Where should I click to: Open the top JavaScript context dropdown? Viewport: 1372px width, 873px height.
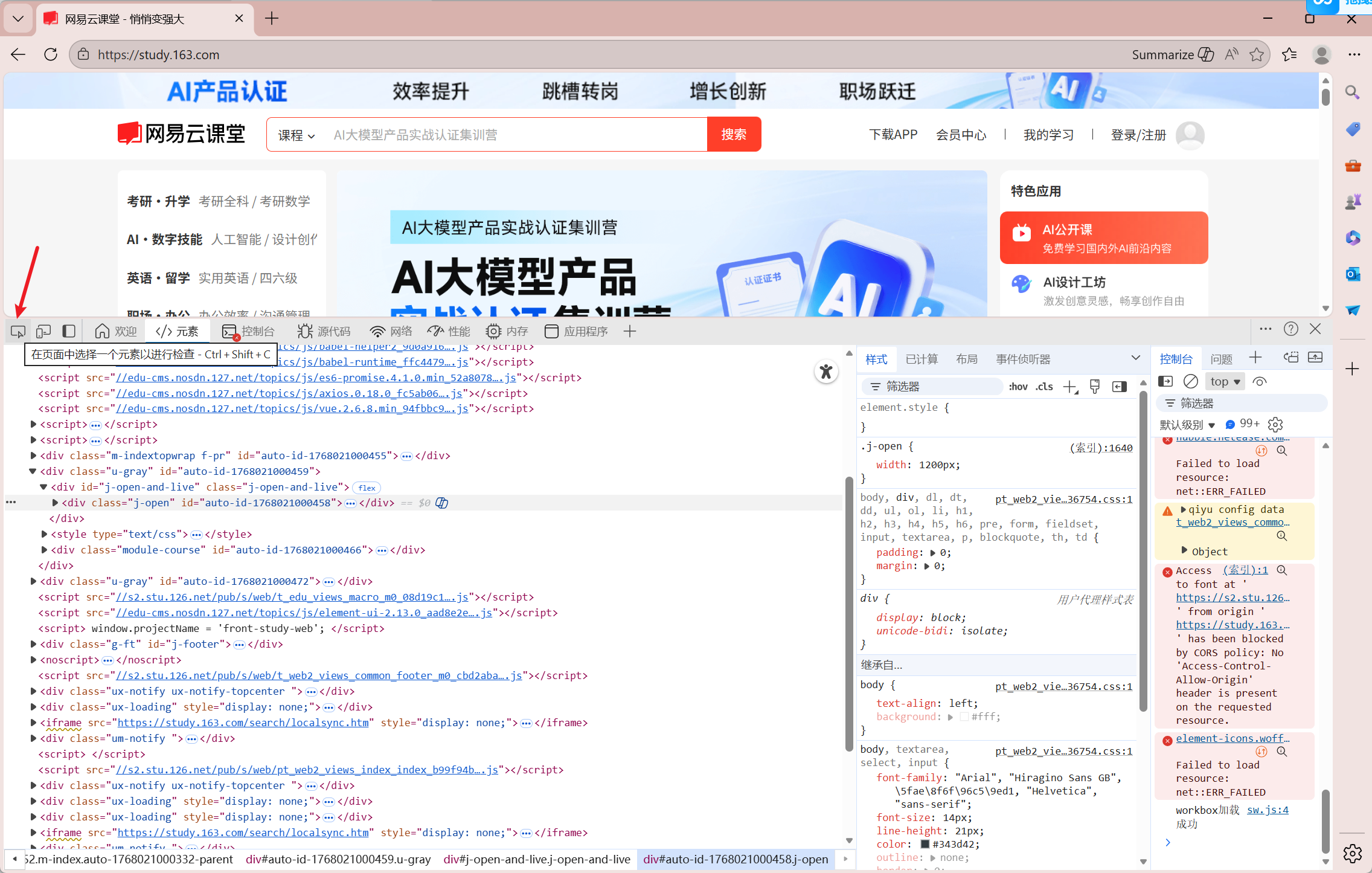1224,381
